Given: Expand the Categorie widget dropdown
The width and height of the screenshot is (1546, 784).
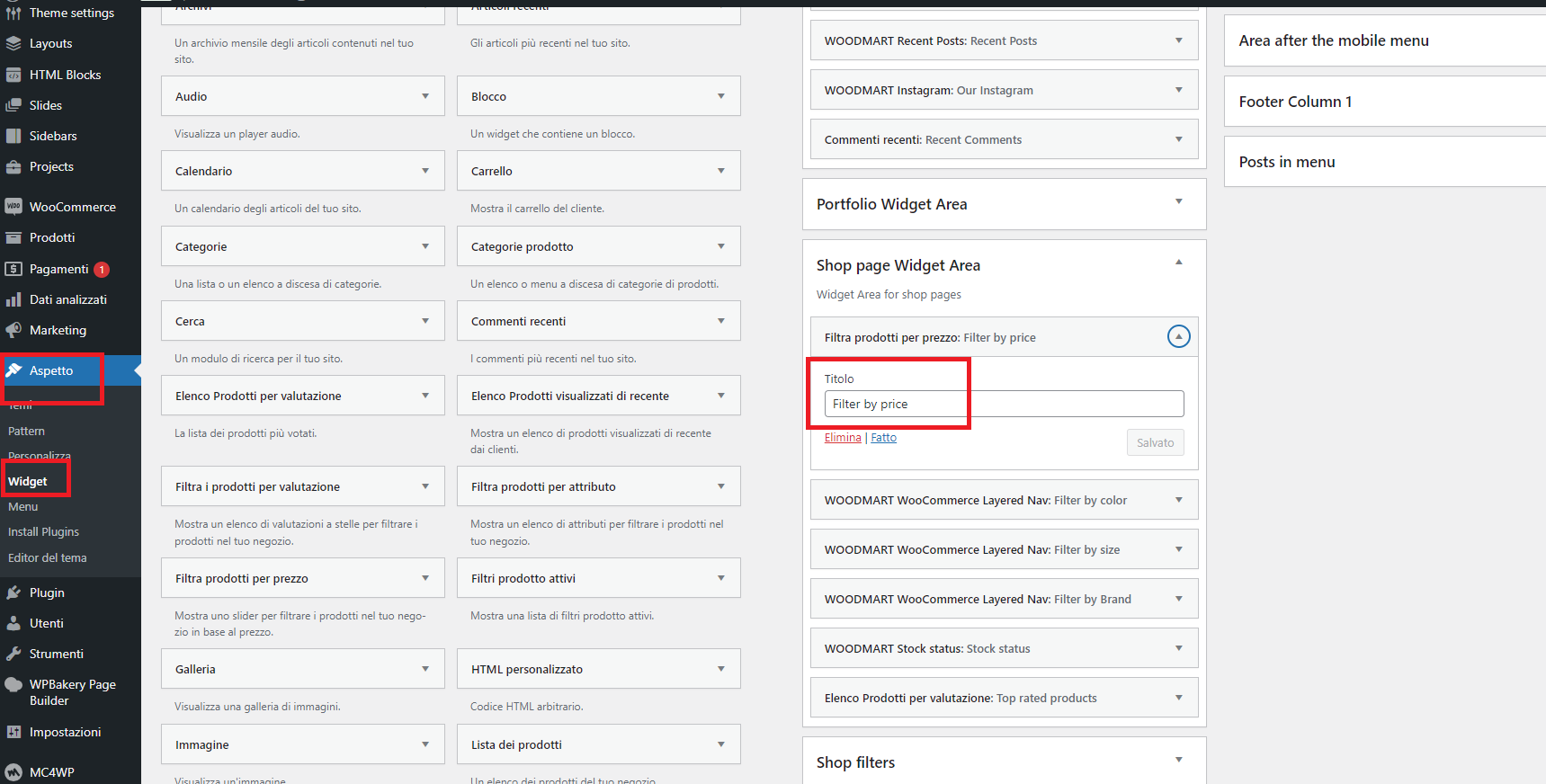Looking at the screenshot, I should click(x=425, y=246).
